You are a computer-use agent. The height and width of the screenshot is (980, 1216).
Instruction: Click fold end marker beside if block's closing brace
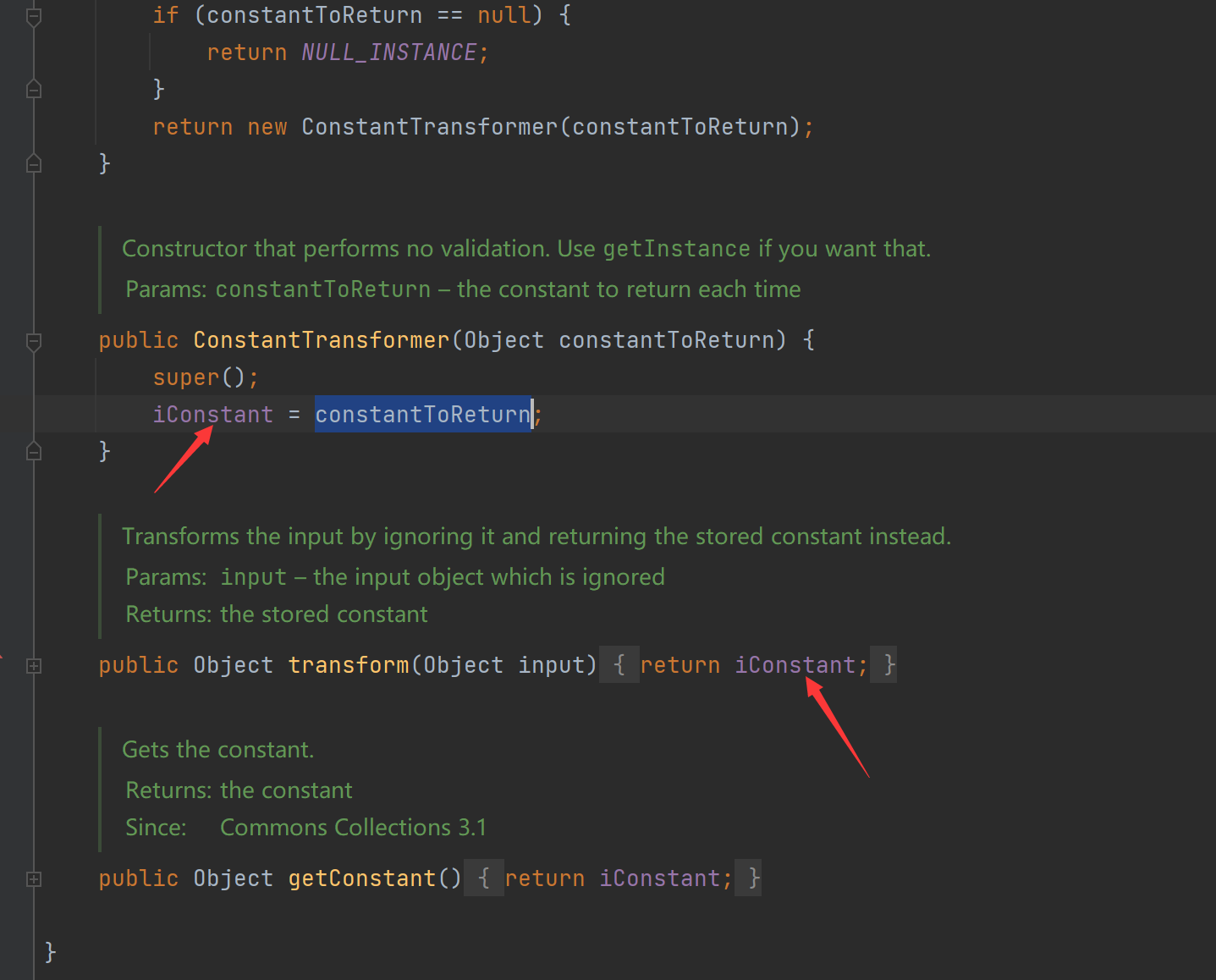pyautogui.click(x=34, y=89)
